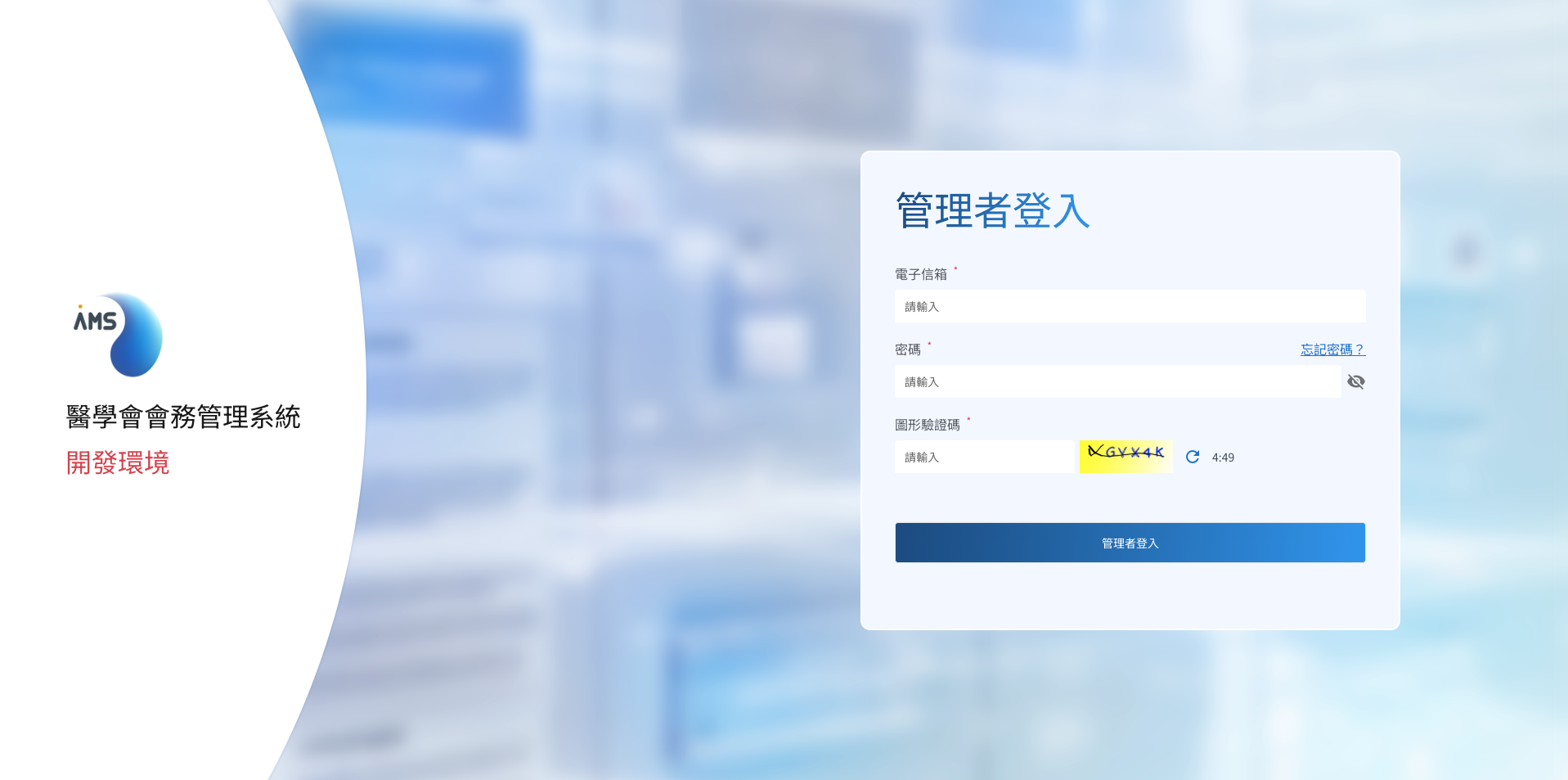The height and width of the screenshot is (780, 1568).
Task: Click the refresh icon beside the 4:49 timer
Action: pos(1192,457)
